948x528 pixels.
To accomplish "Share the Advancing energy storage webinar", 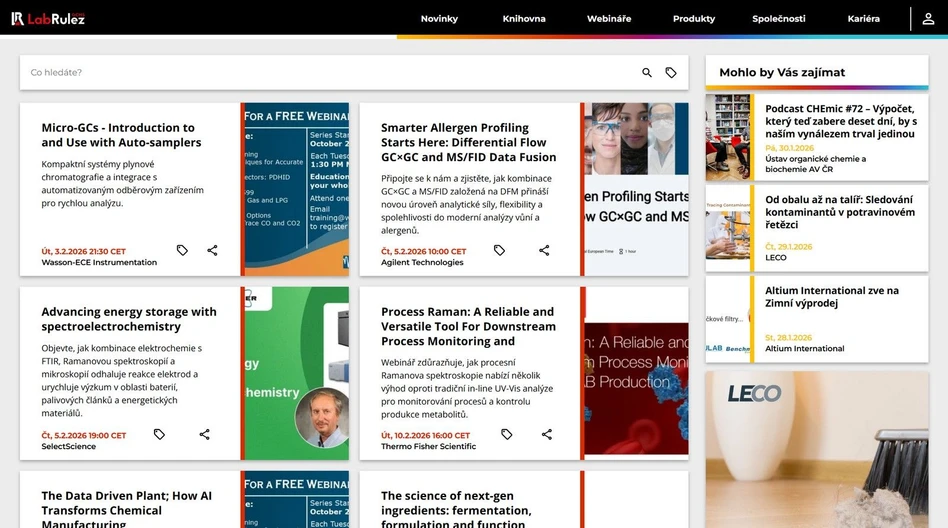I will tap(204, 434).
